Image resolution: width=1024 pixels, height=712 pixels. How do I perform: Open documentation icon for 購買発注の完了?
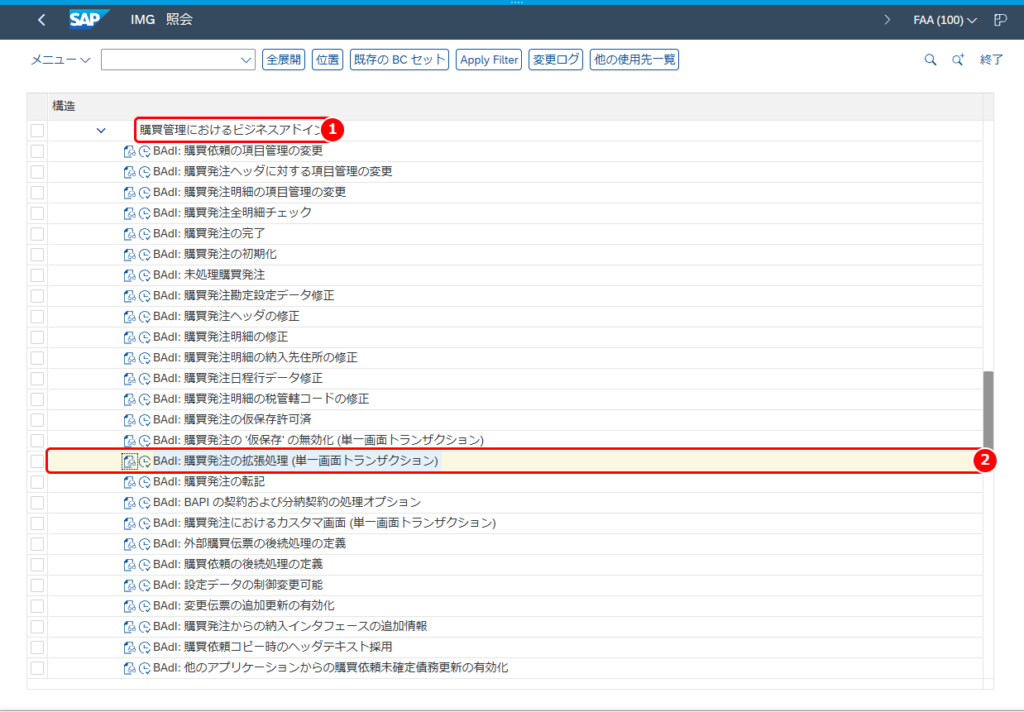(x=129, y=234)
